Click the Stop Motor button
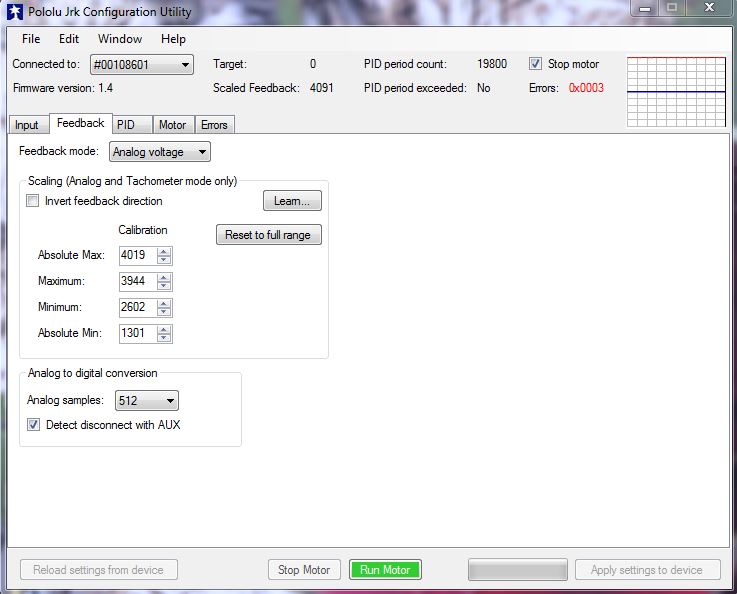The width and height of the screenshot is (737, 594). 304,570
